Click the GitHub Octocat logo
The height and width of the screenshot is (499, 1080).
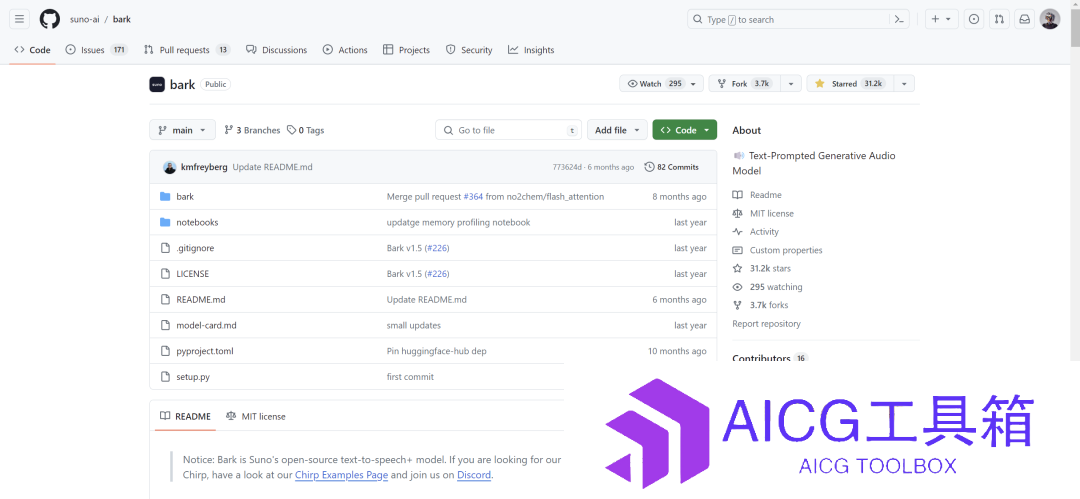pyautogui.click(x=50, y=19)
